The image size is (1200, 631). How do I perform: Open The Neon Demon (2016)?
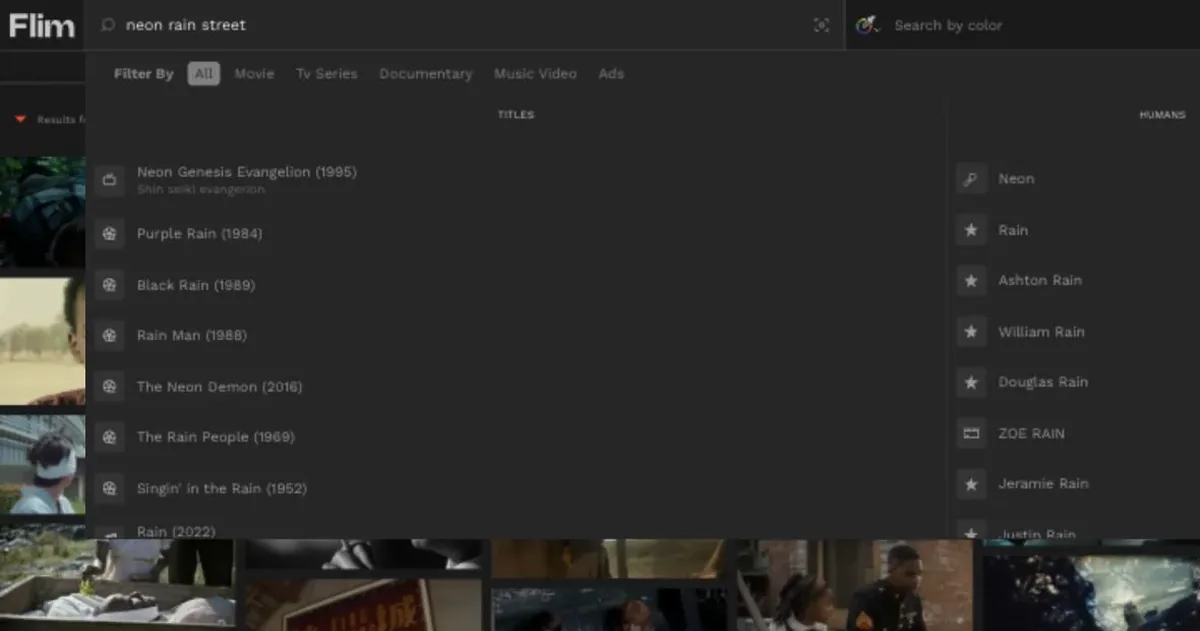219,387
